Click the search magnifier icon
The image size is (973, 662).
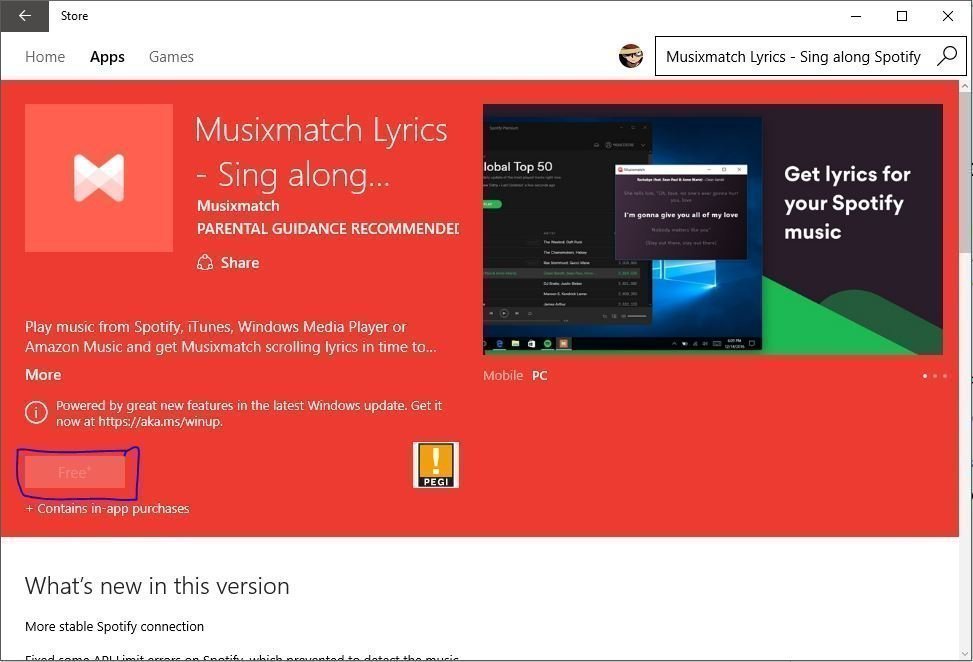point(947,56)
